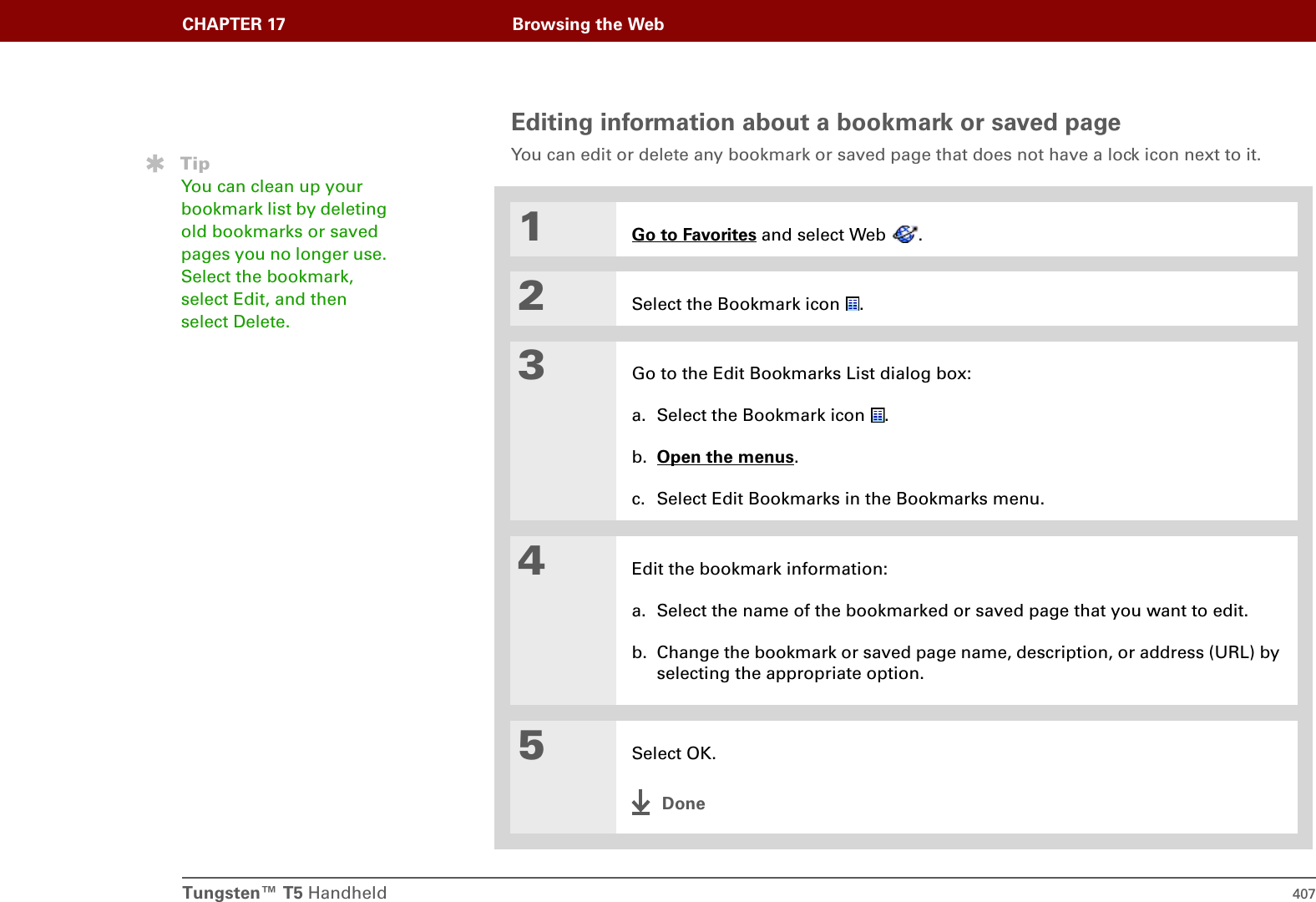
Task: Click 'Edit the bookmark information:' text
Action: click(x=760, y=569)
